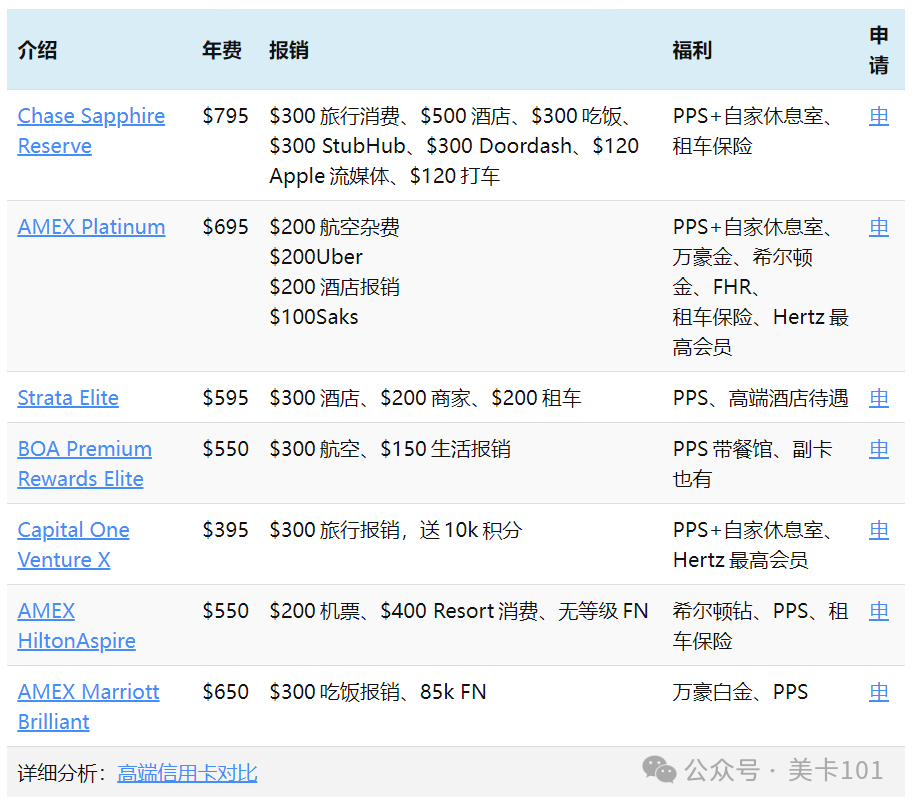Open the Chase Sapphire Reserve link

point(91,130)
